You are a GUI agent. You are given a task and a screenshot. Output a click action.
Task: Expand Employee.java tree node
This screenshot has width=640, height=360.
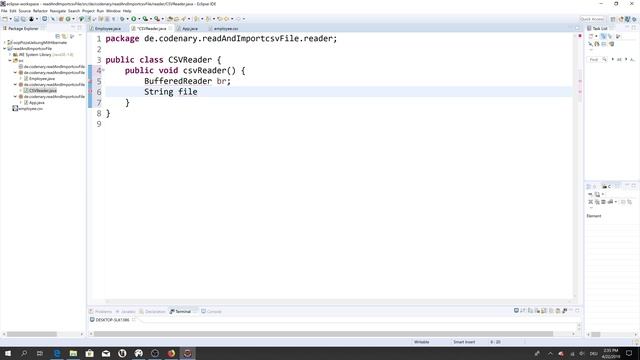pos(20,78)
